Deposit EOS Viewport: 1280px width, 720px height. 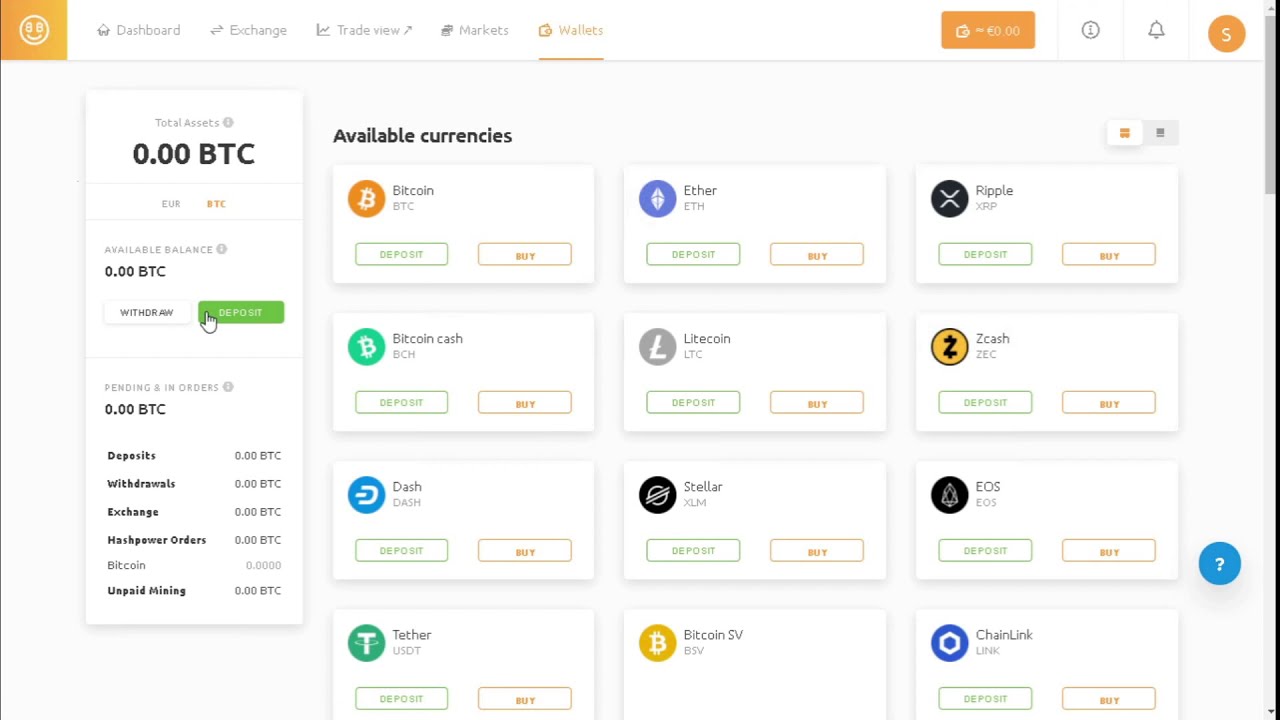click(x=985, y=550)
